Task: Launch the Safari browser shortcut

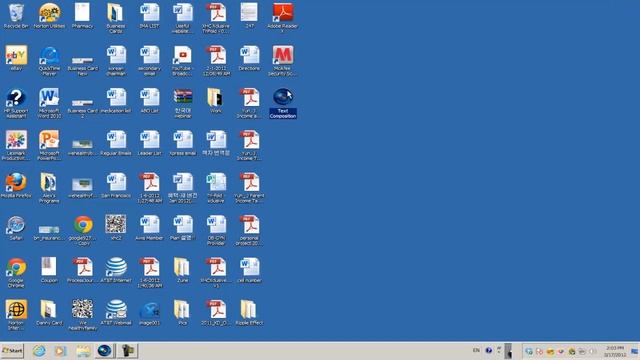Action: [16, 229]
